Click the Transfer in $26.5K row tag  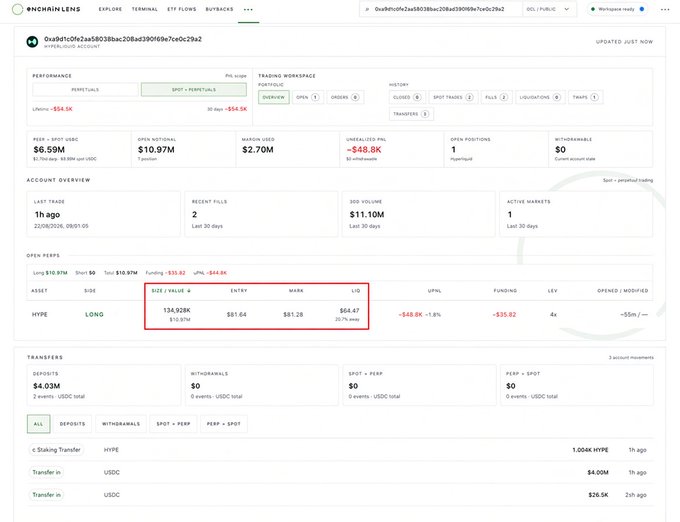(x=46, y=495)
